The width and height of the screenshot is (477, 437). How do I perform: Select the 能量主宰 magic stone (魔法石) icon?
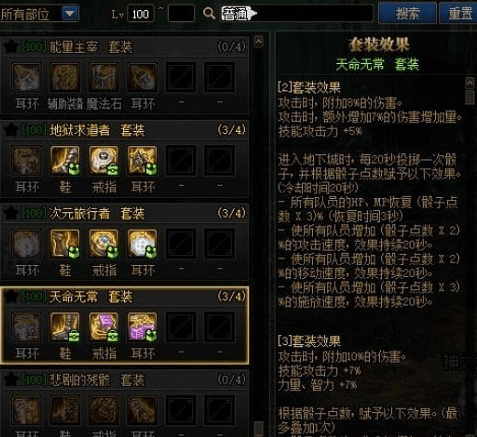(104, 77)
